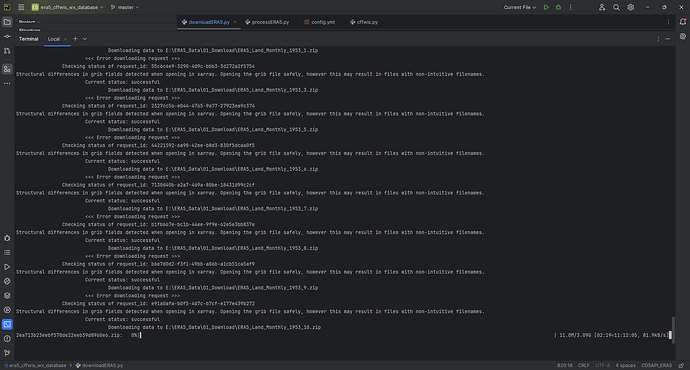
Task: Click the zip download progress line
Action: point(343,335)
